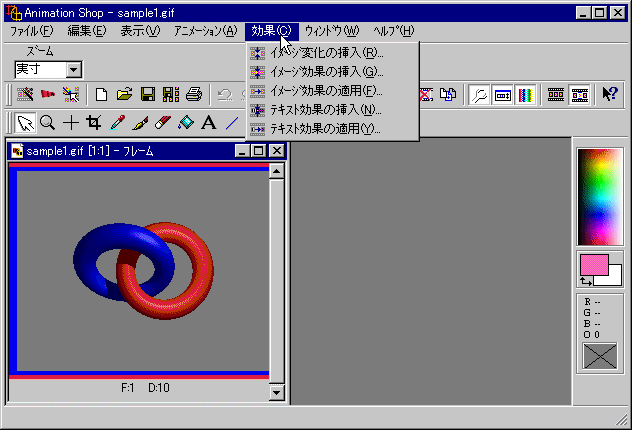Click the F:1 frame number label
Image resolution: width=632 pixels, height=430 pixels.
pos(128,388)
